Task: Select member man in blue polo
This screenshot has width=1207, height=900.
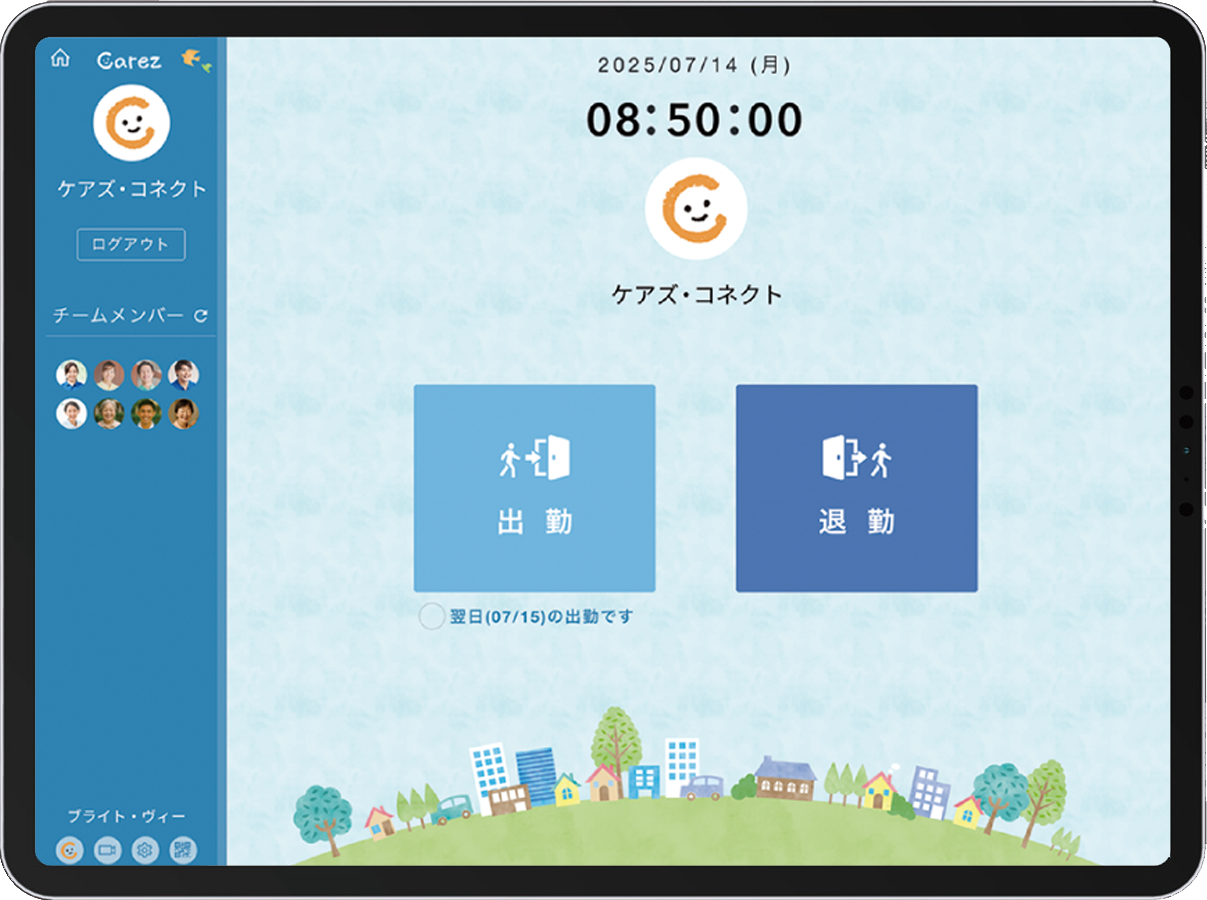Action: (x=183, y=375)
